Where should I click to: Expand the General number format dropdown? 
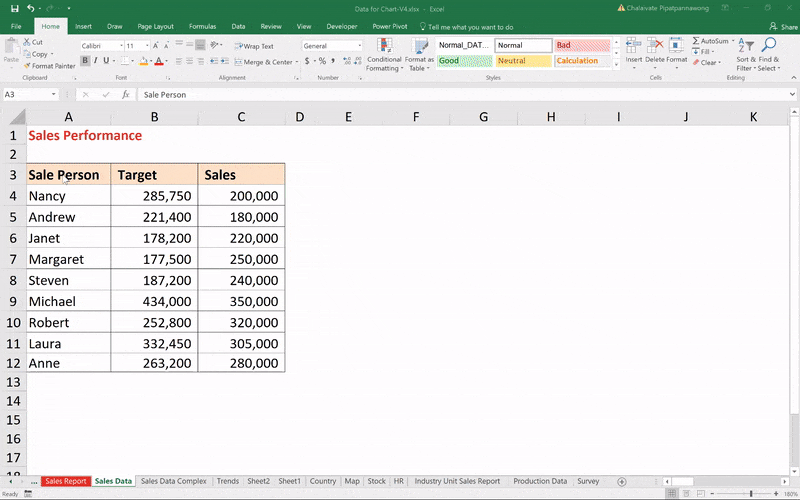point(360,46)
